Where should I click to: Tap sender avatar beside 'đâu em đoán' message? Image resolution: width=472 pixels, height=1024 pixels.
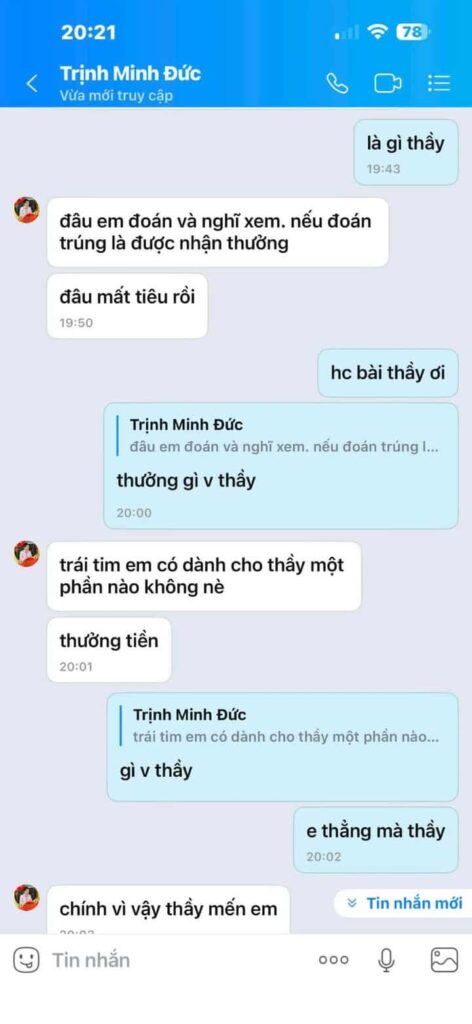pos(27,210)
